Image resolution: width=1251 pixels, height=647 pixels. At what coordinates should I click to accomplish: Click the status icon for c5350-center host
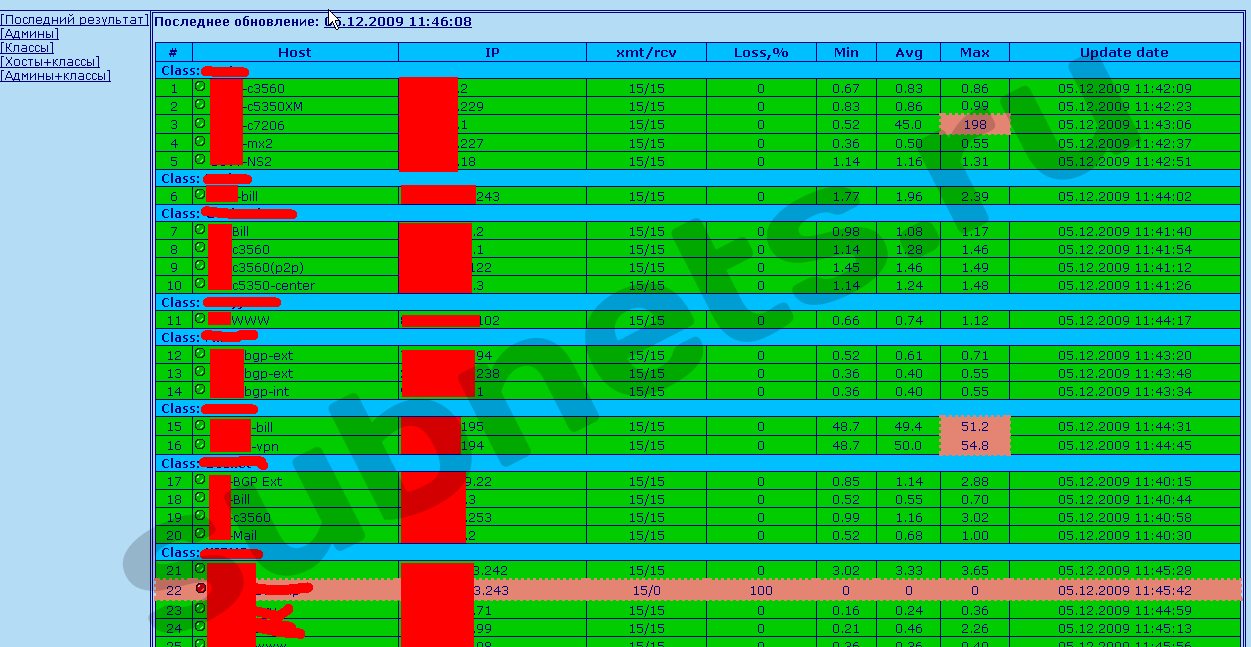point(200,284)
